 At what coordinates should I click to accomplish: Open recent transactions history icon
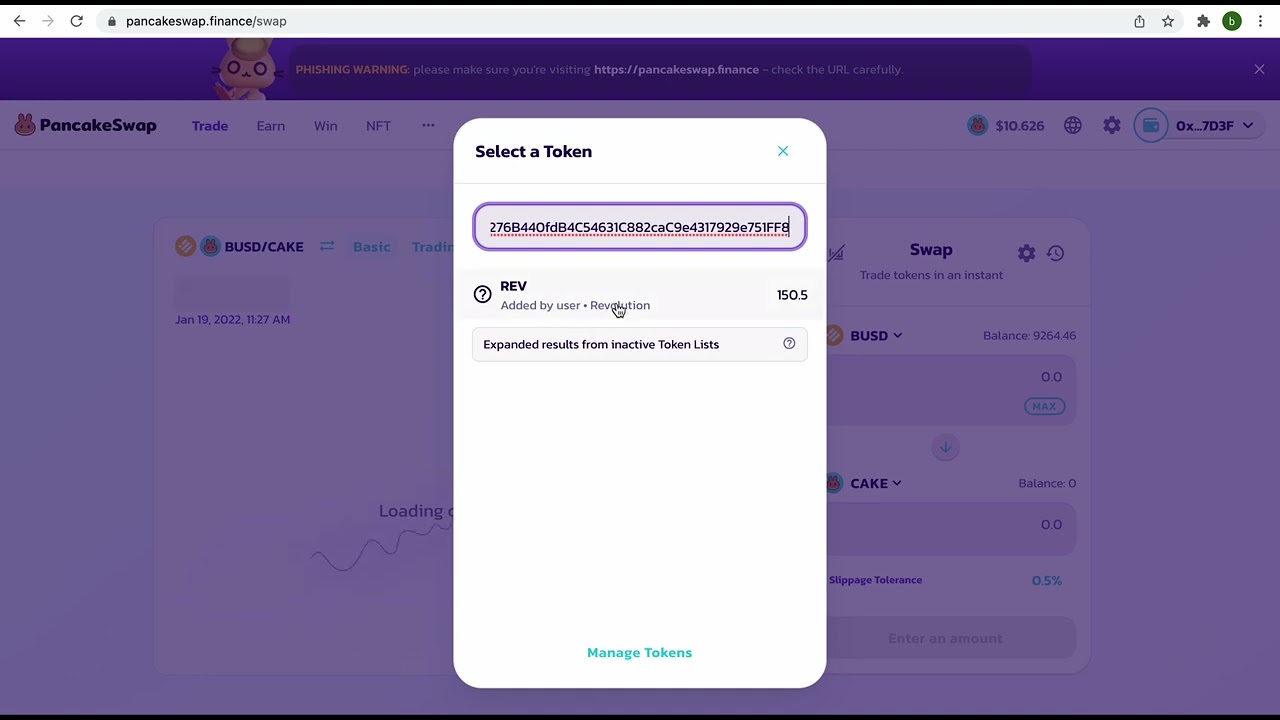pyautogui.click(x=1055, y=253)
